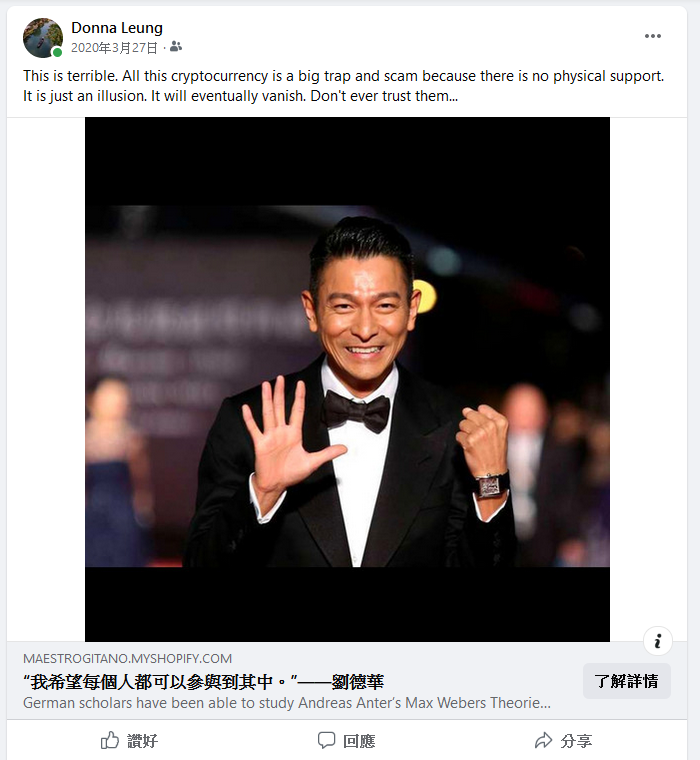Screen dimensions: 700x760
Task: Click the German scholars link description text
Action: (286, 703)
